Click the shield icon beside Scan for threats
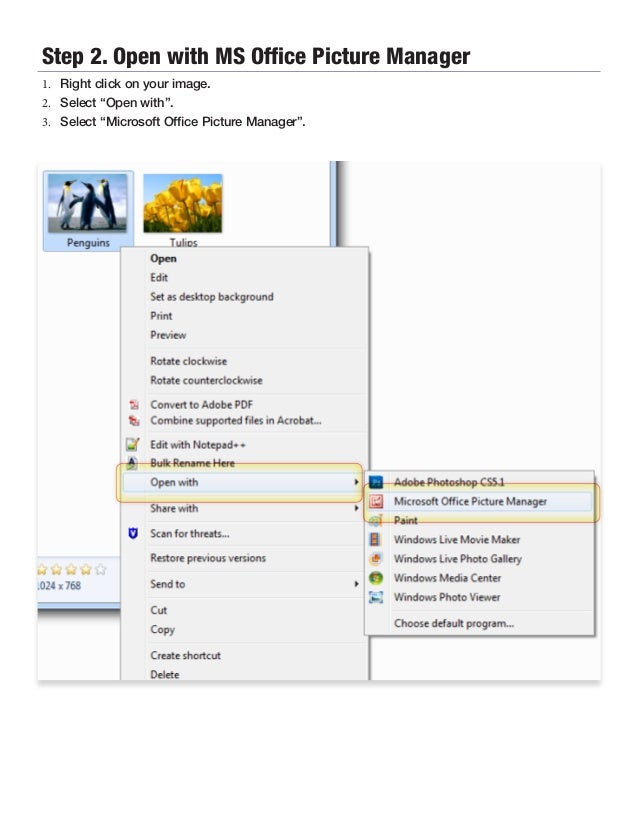638x826 pixels. point(133,534)
